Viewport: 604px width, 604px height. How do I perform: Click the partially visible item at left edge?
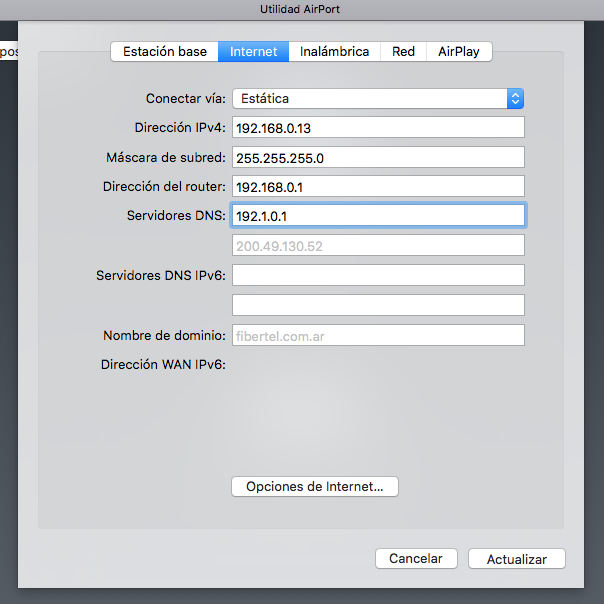click(x=8, y=50)
